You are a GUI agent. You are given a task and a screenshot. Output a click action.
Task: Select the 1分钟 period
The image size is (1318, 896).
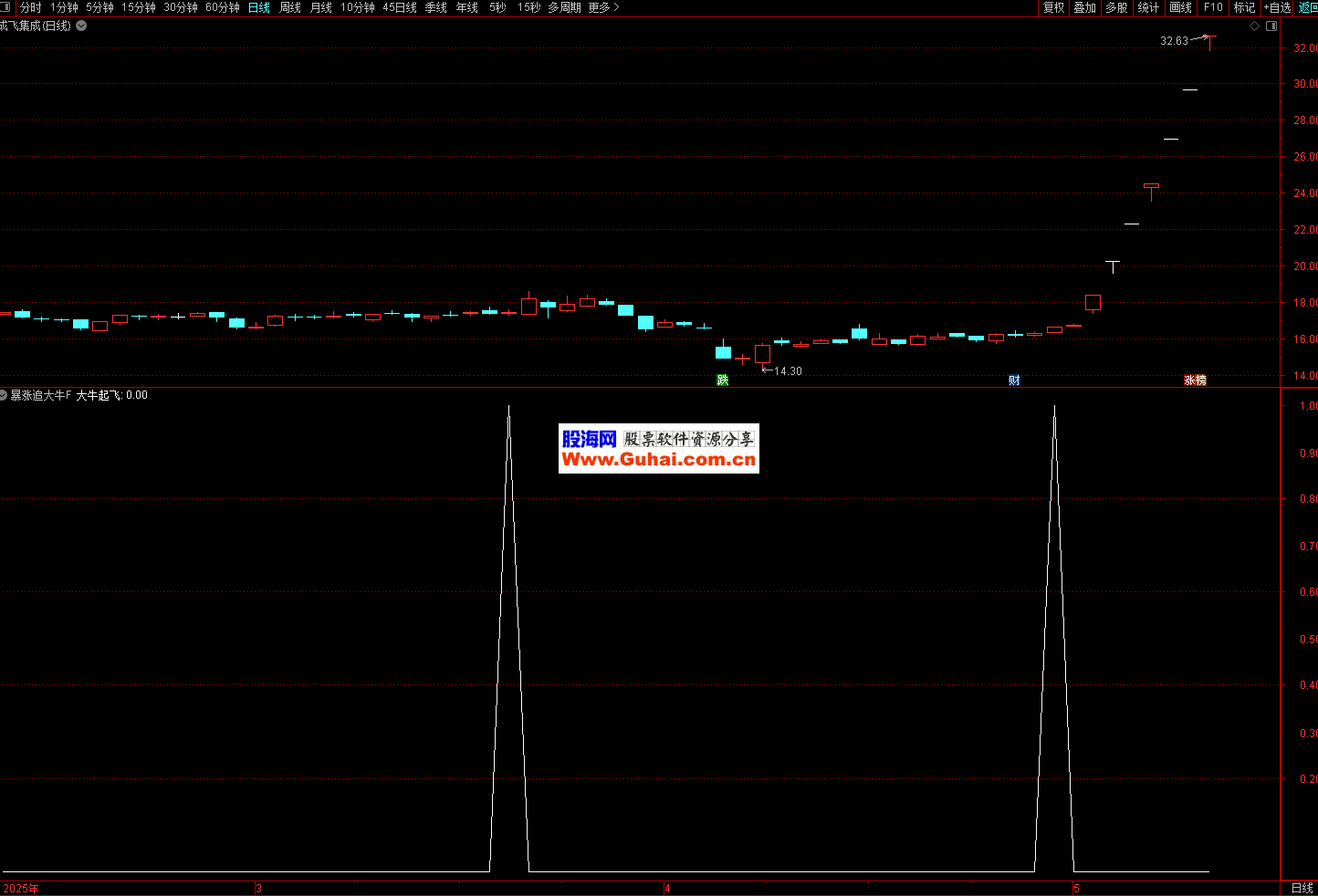[x=64, y=7]
